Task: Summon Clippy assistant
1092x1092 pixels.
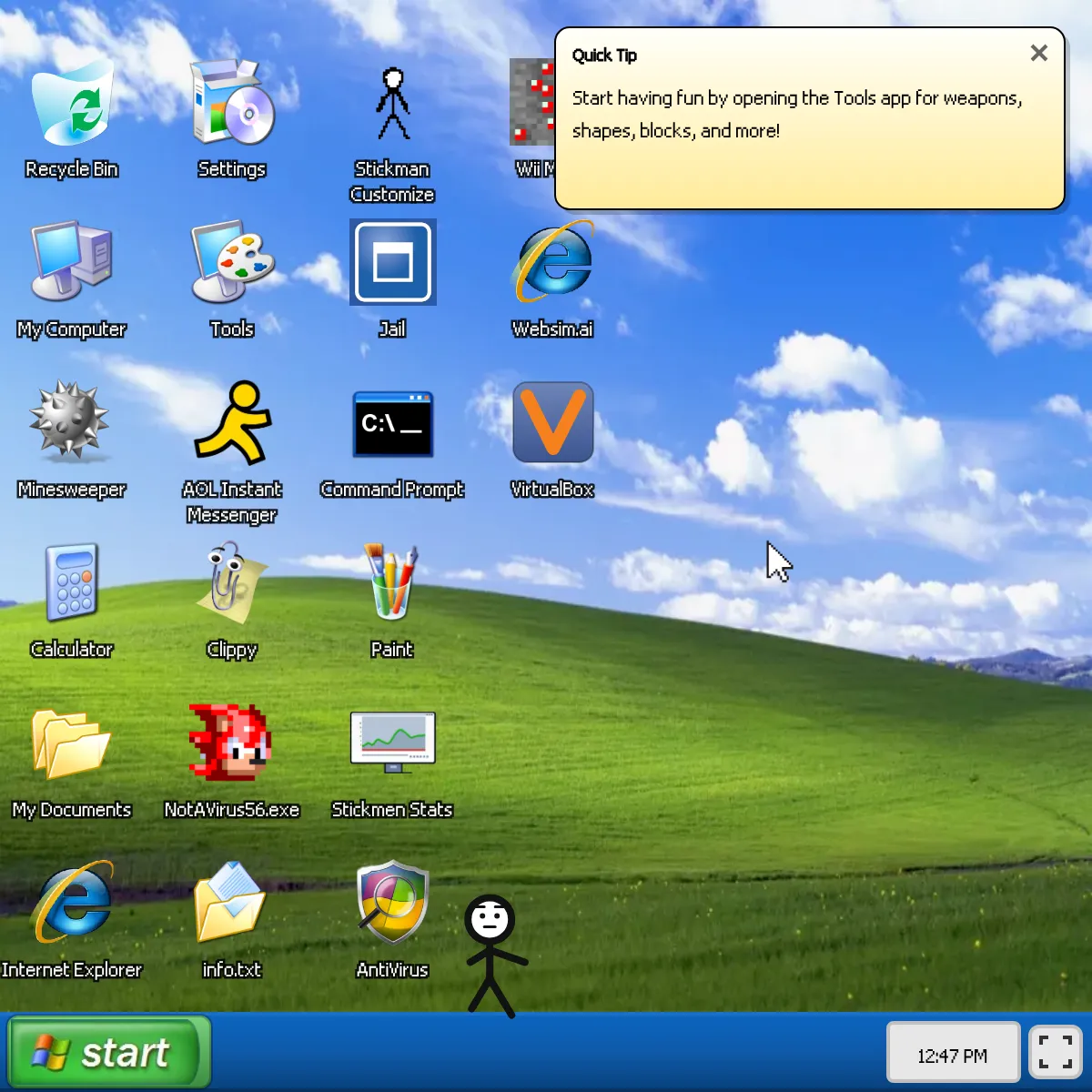Action: tap(232, 583)
